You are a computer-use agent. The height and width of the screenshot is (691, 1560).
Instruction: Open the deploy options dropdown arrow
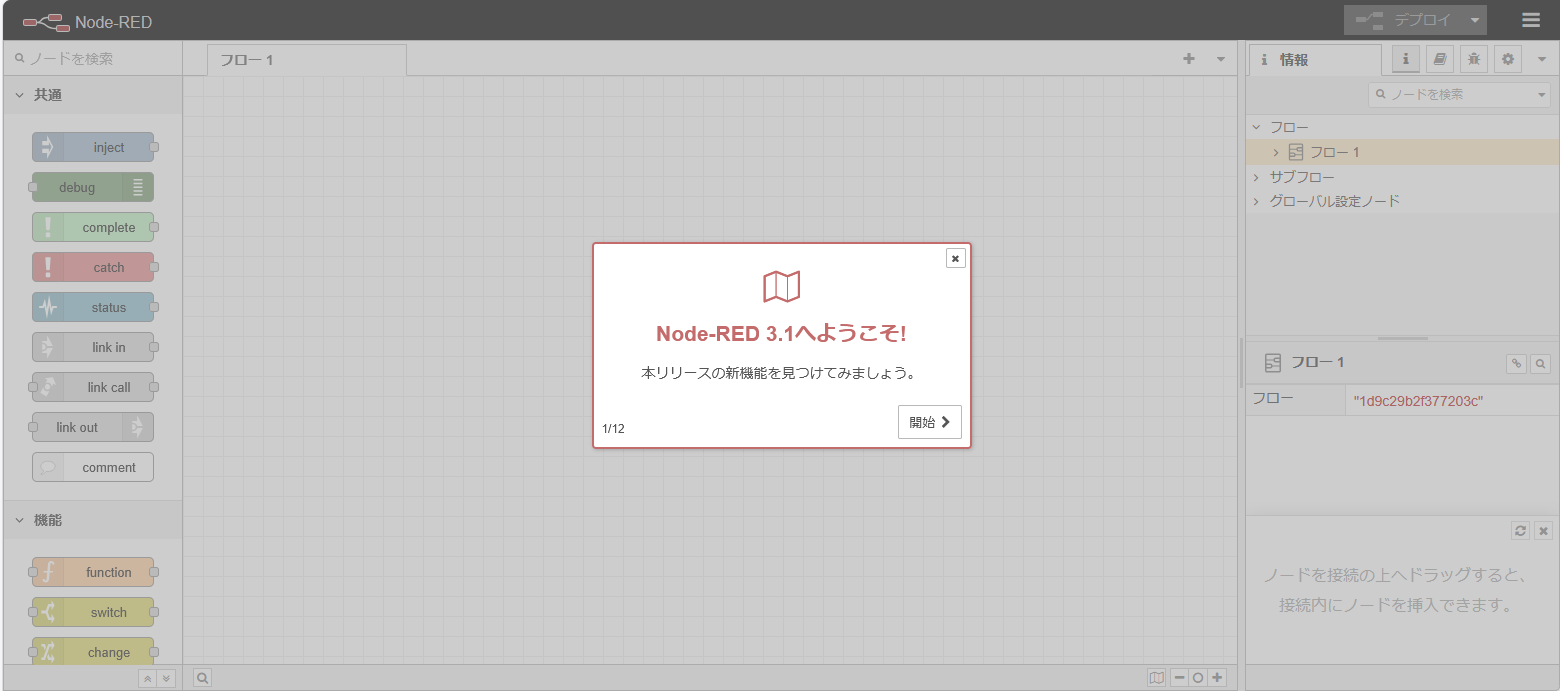click(x=1475, y=20)
